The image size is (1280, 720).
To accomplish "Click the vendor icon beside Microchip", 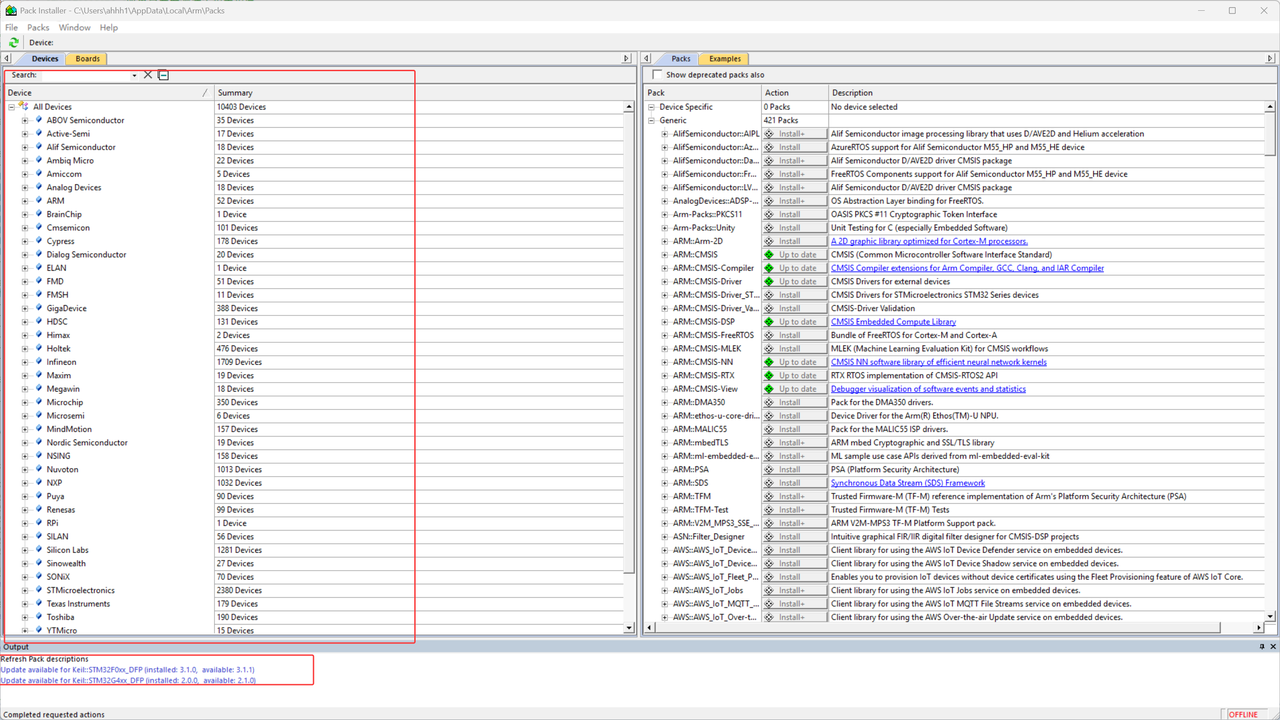I will point(38,402).
